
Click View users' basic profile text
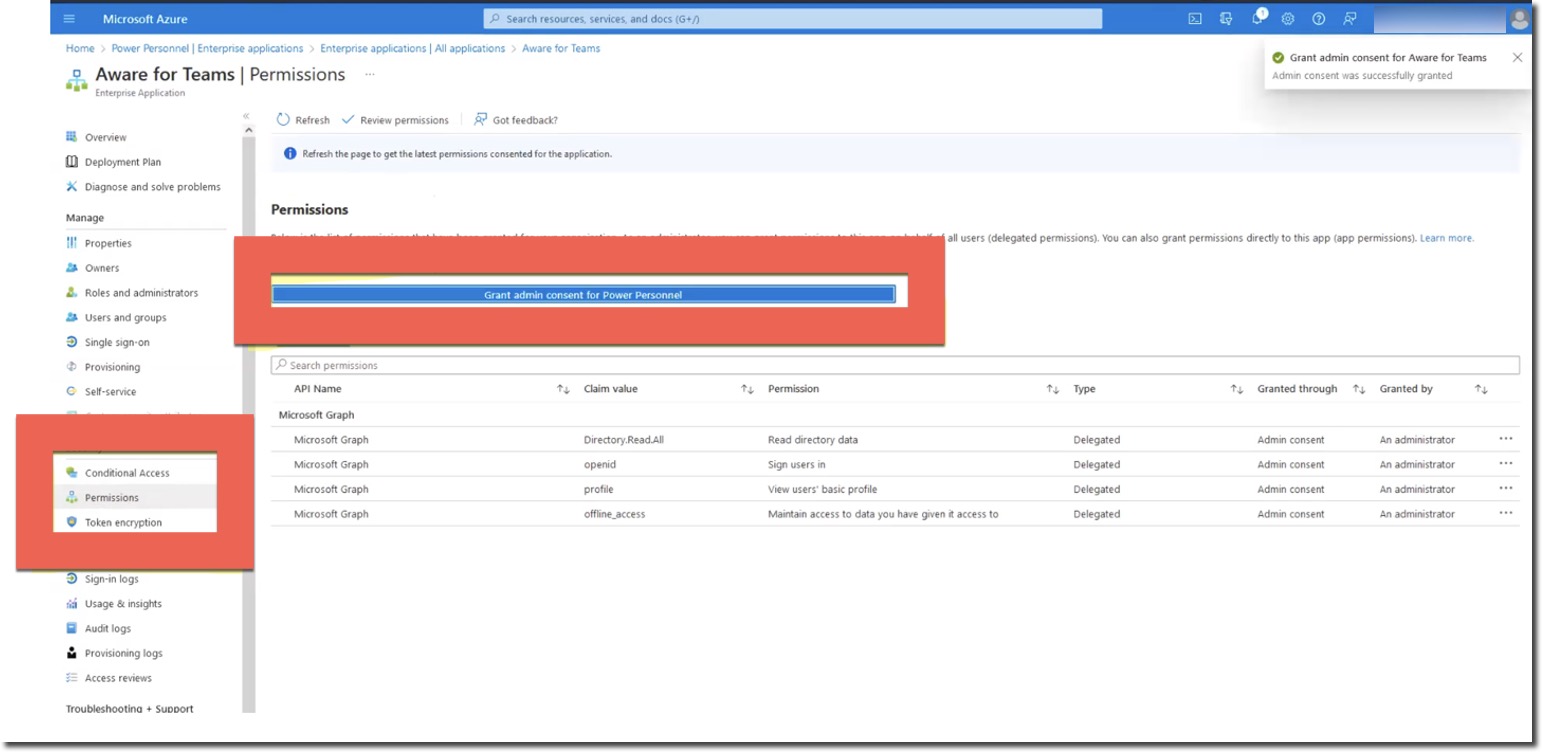pos(820,489)
